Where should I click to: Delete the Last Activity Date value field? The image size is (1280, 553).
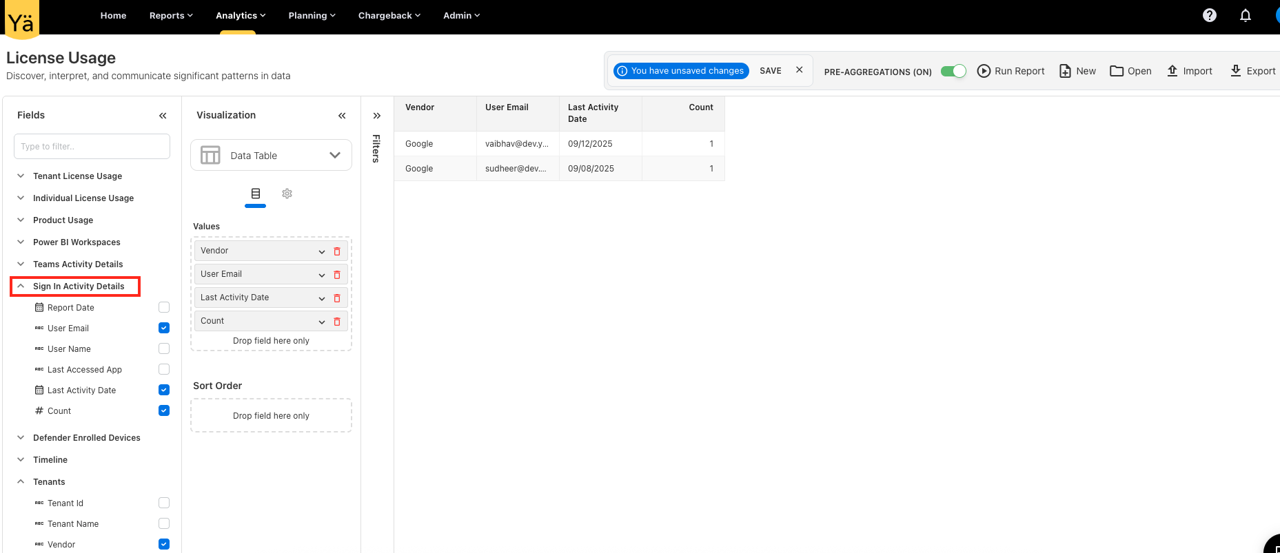tap(337, 298)
